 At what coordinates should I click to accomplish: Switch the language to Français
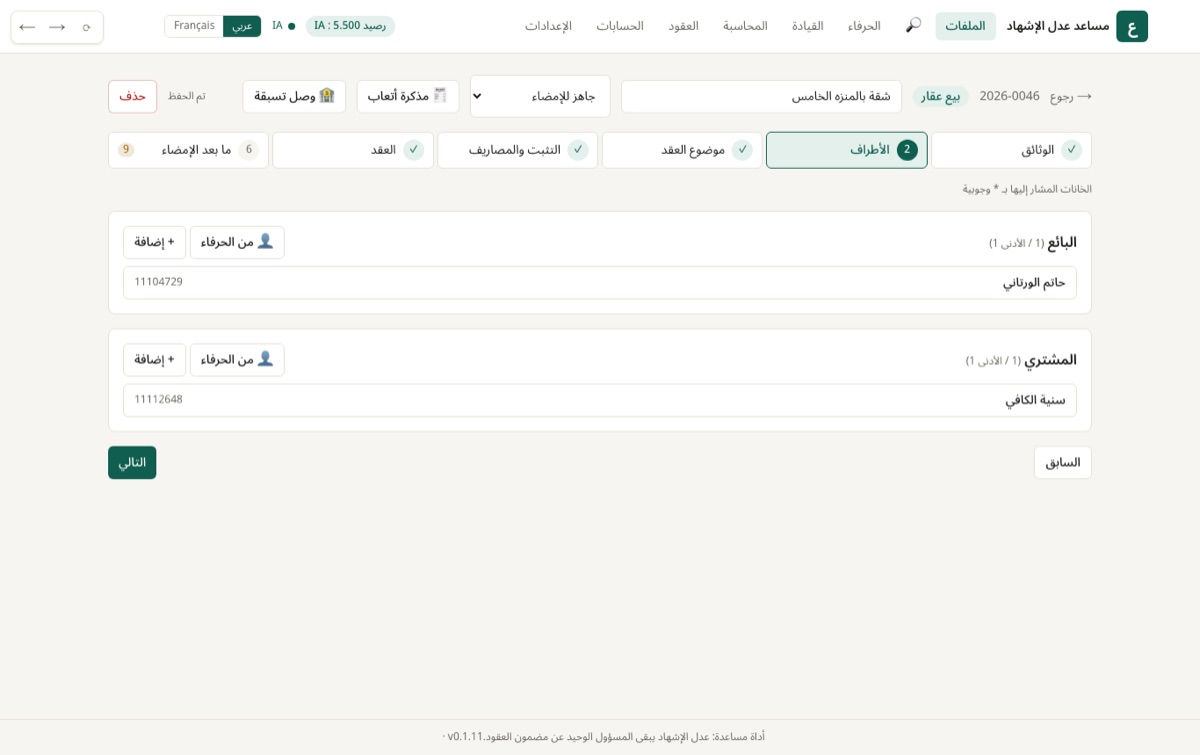coord(194,26)
